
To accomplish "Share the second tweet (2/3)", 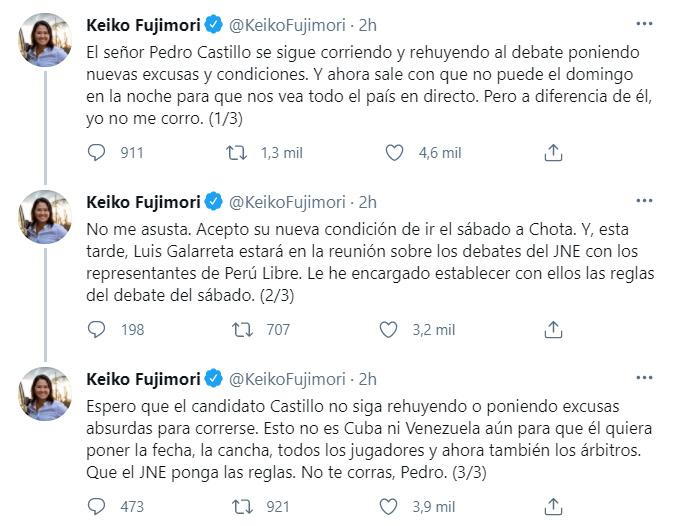I will pos(553,329).
